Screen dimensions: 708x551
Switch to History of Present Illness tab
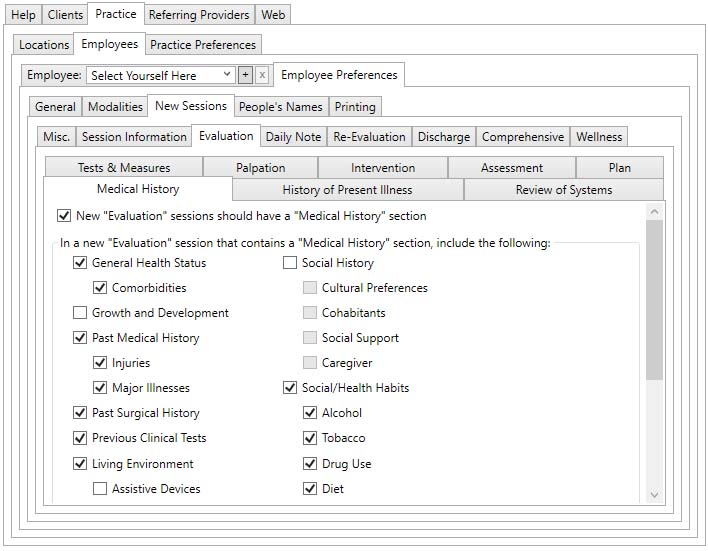[347, 190]
